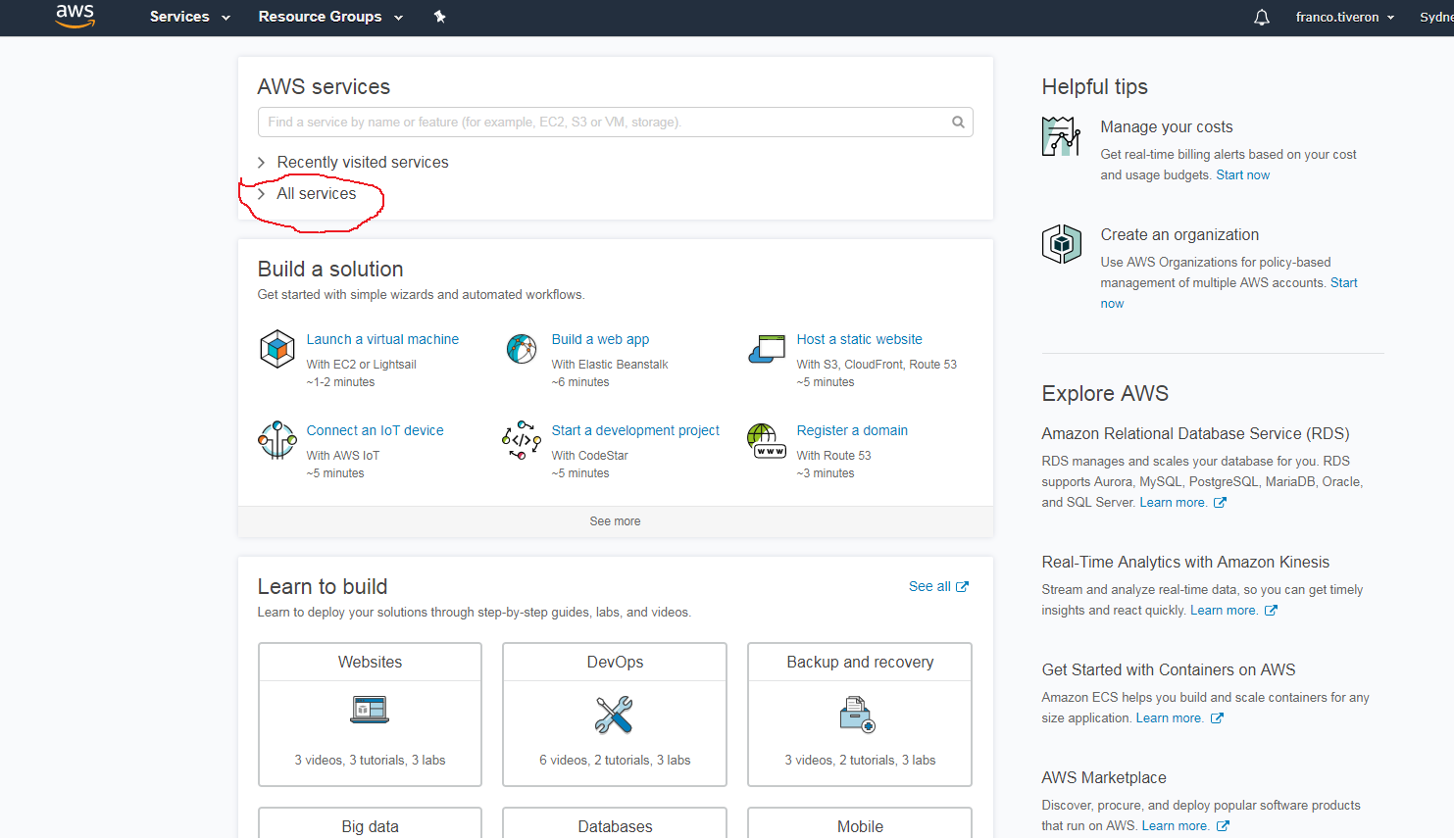Open the Big data learning card

tap(370, 824)
